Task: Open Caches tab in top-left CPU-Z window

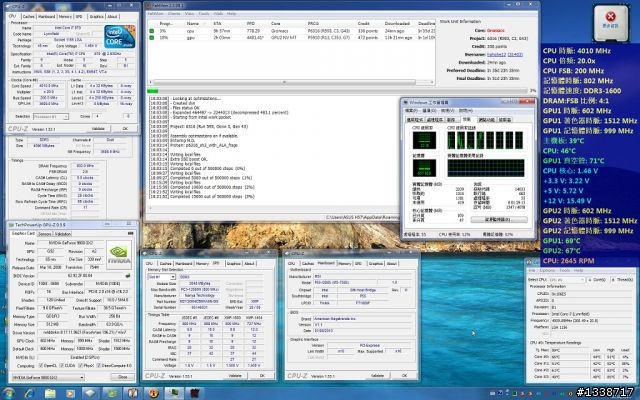Action: click(29, 16)
